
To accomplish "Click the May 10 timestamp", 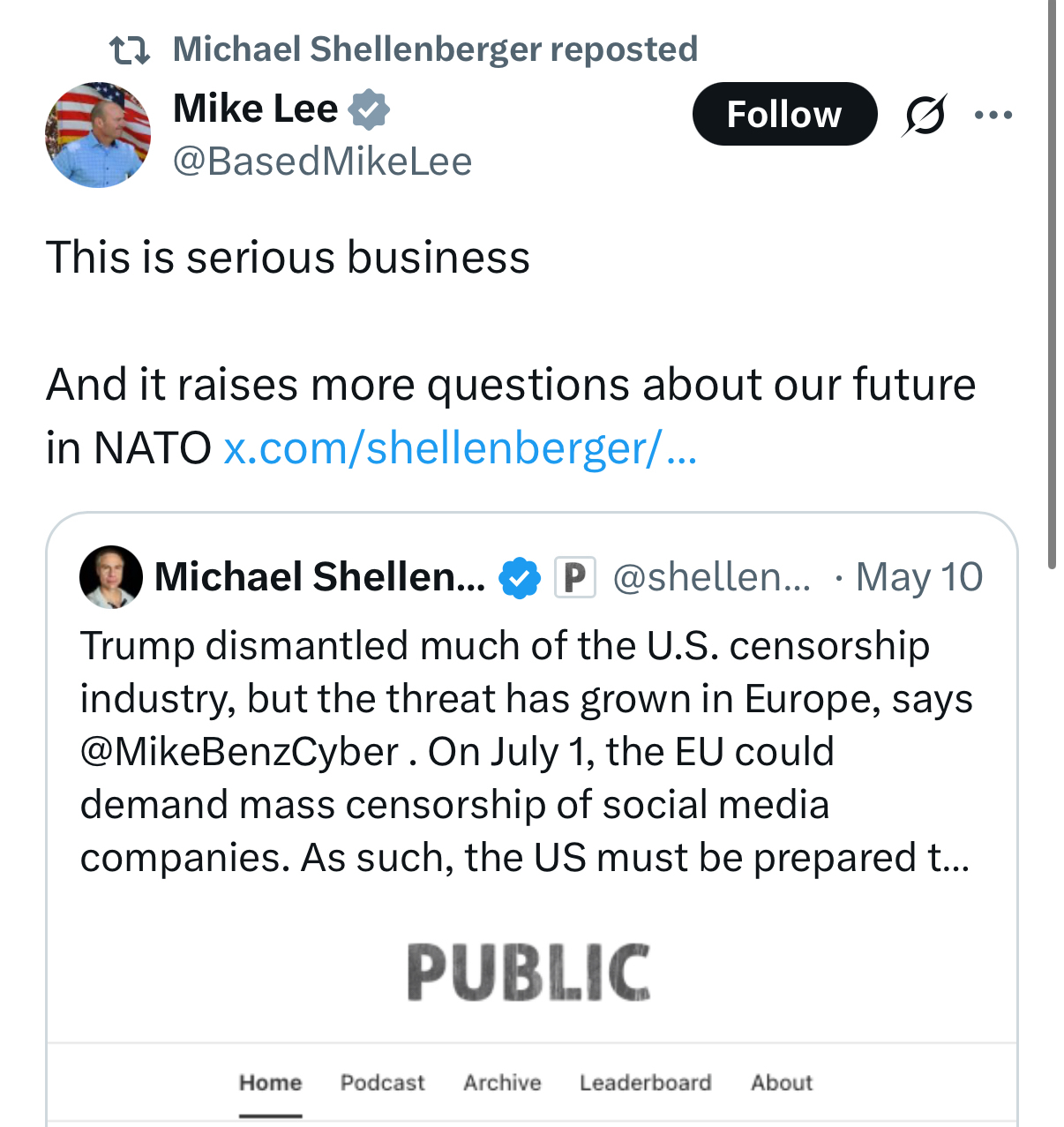I will (918, 578).
